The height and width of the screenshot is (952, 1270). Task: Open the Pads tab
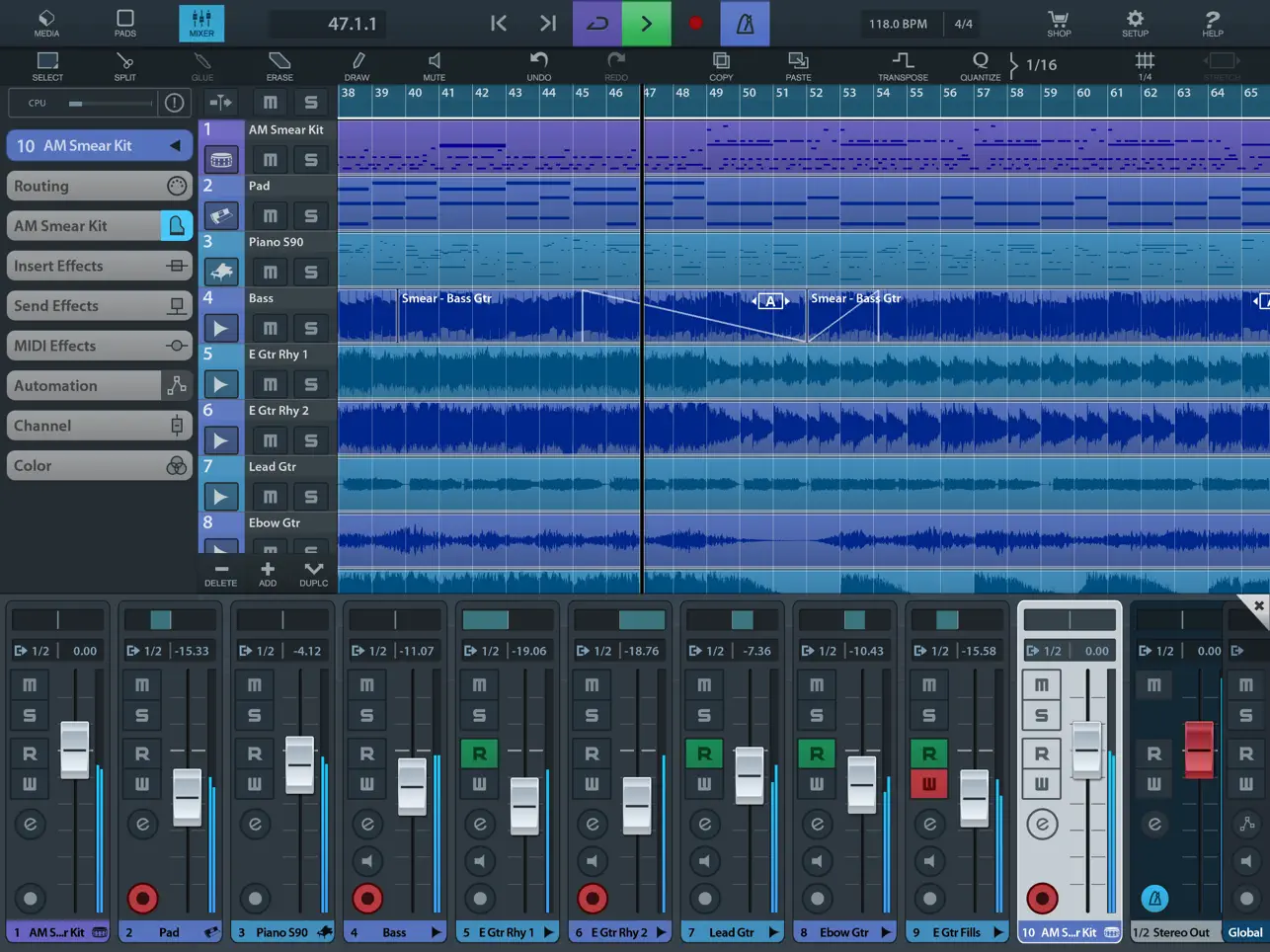pos(125,23)
